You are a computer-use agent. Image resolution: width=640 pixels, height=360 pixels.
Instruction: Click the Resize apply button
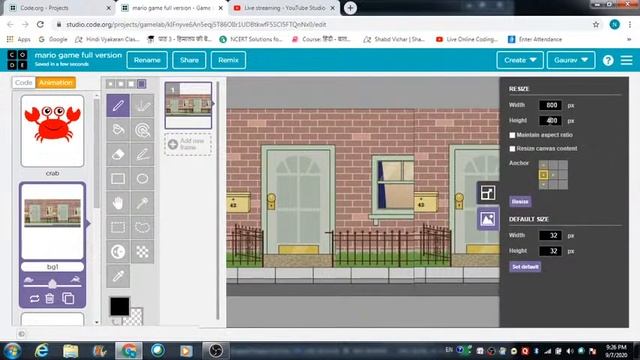tap(520, 202)
